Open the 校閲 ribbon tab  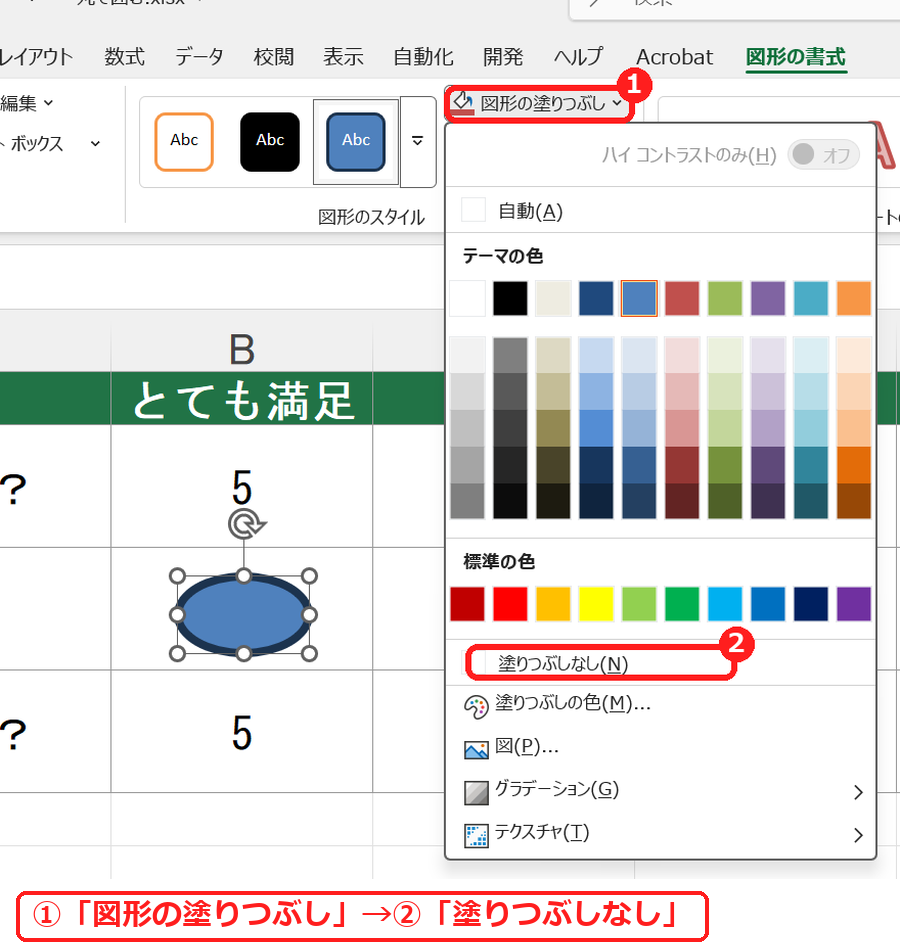pos(274,57)
